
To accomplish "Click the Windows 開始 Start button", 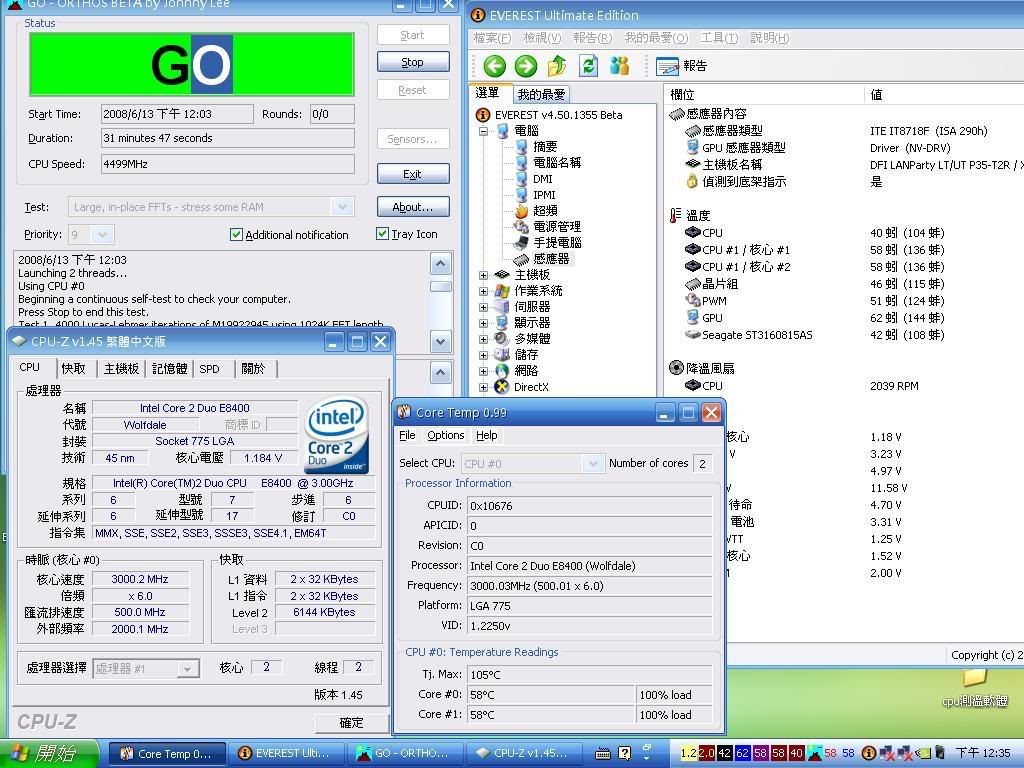I will pyautogui.click(x=50, y=754).
